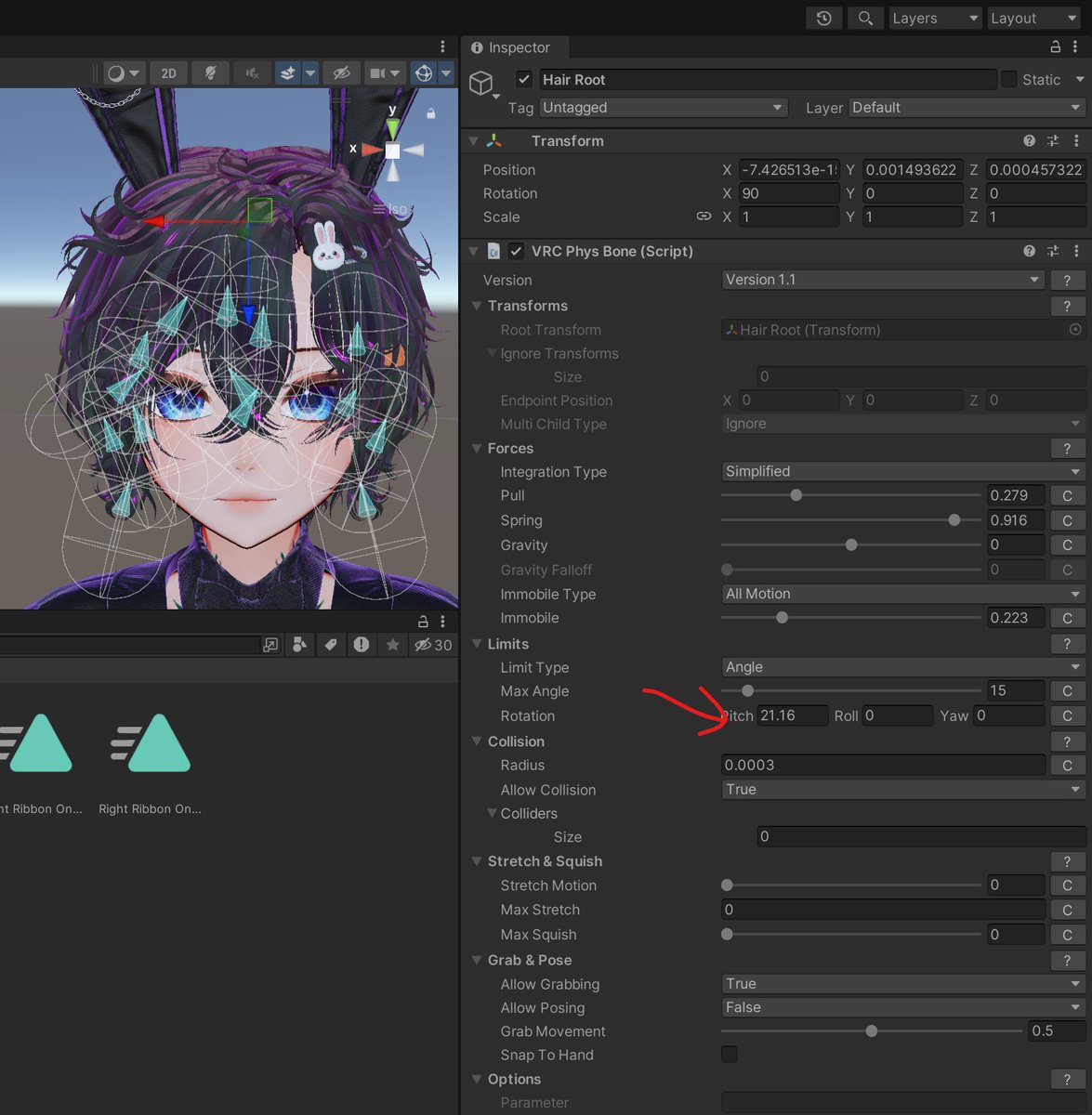Image resolution: width=1092 pixels, height=1115 pixels.
Task: Click the ? help button for Forces
Action: (1068, 449)
